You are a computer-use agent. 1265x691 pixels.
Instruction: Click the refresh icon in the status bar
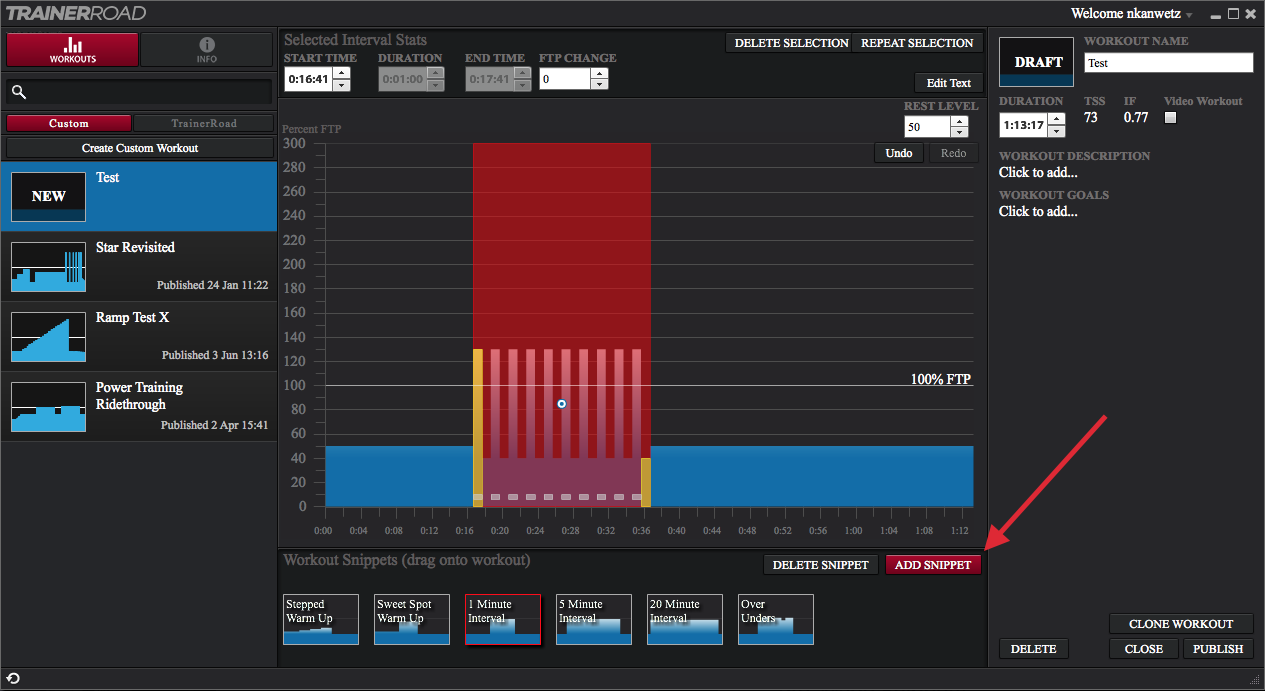point(12,679)
